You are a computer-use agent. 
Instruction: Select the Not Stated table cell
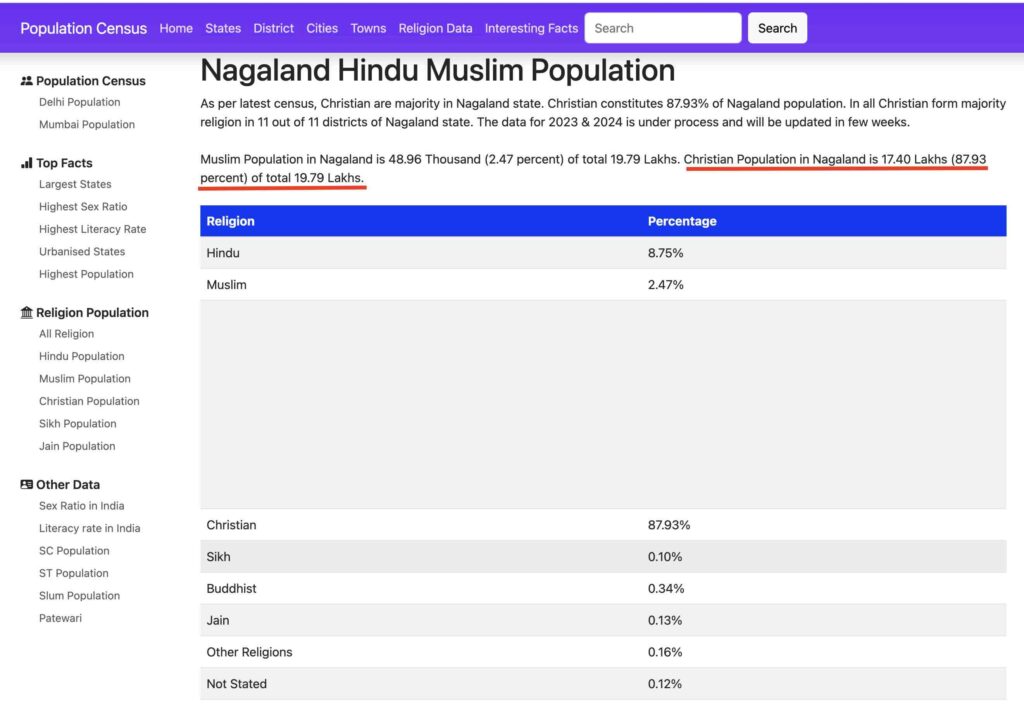(x=236, y=684)
